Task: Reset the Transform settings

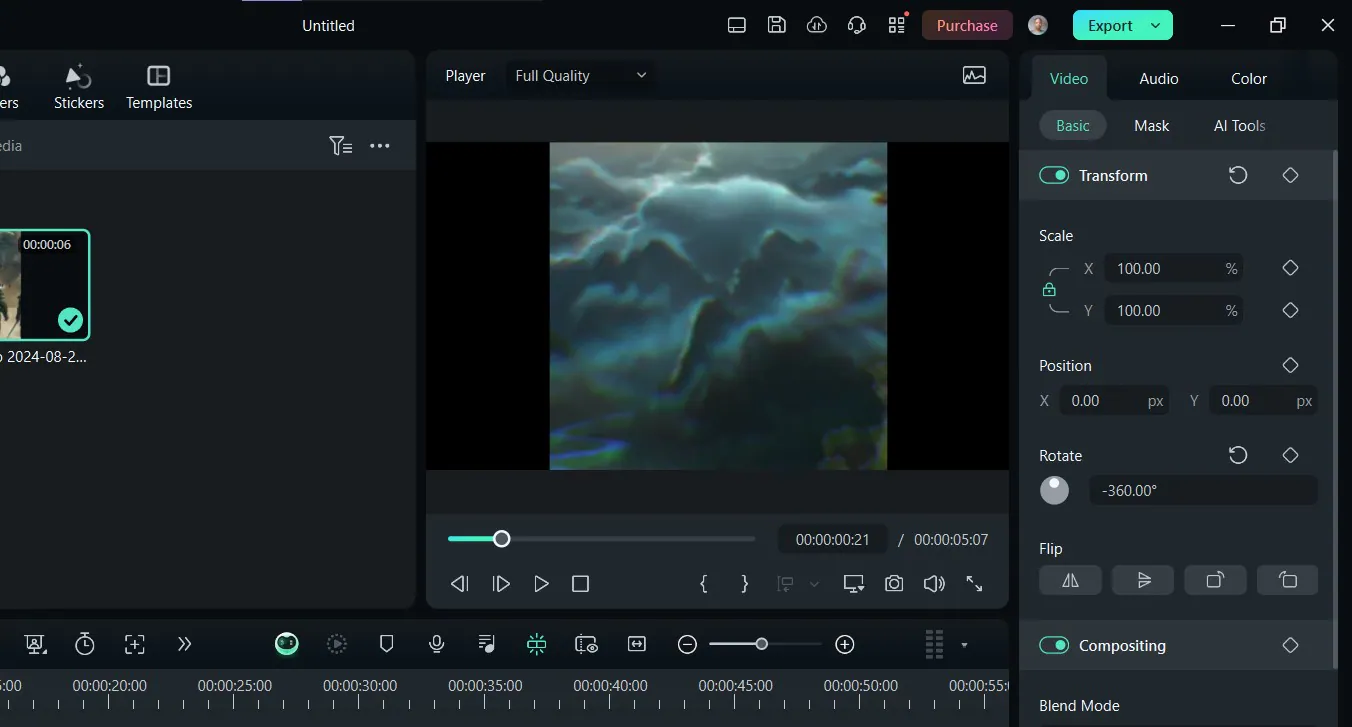Action: tap(1238, 175)
